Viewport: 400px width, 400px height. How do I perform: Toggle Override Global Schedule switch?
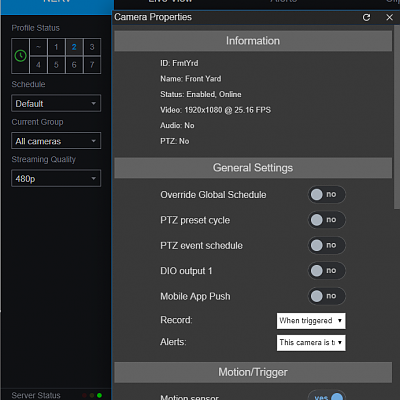point(327,194)
